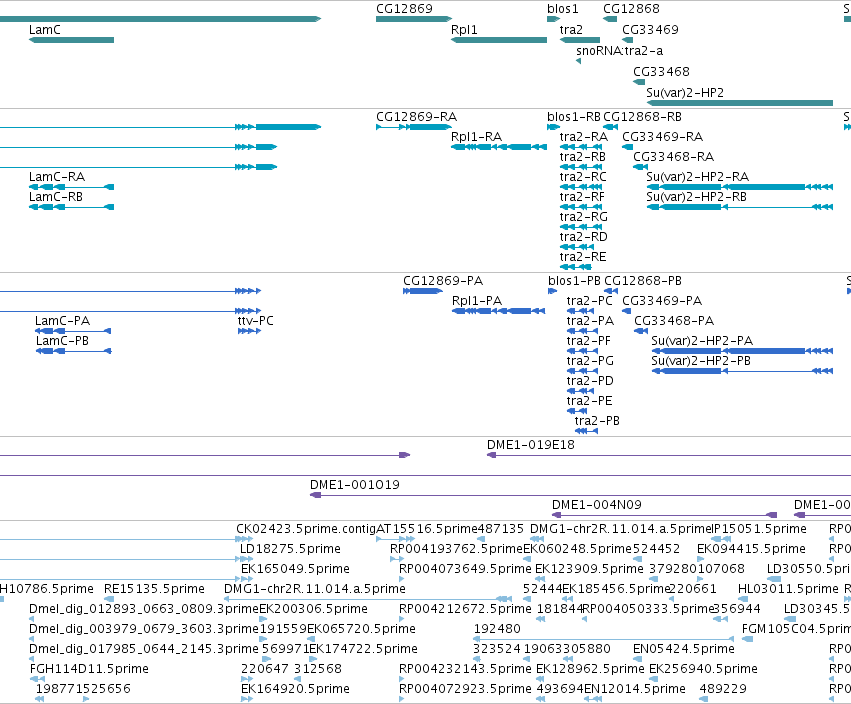Click the EK065720.5prime EST label
The height and width of the screenshot is (704, 851).
click(361, 629)
